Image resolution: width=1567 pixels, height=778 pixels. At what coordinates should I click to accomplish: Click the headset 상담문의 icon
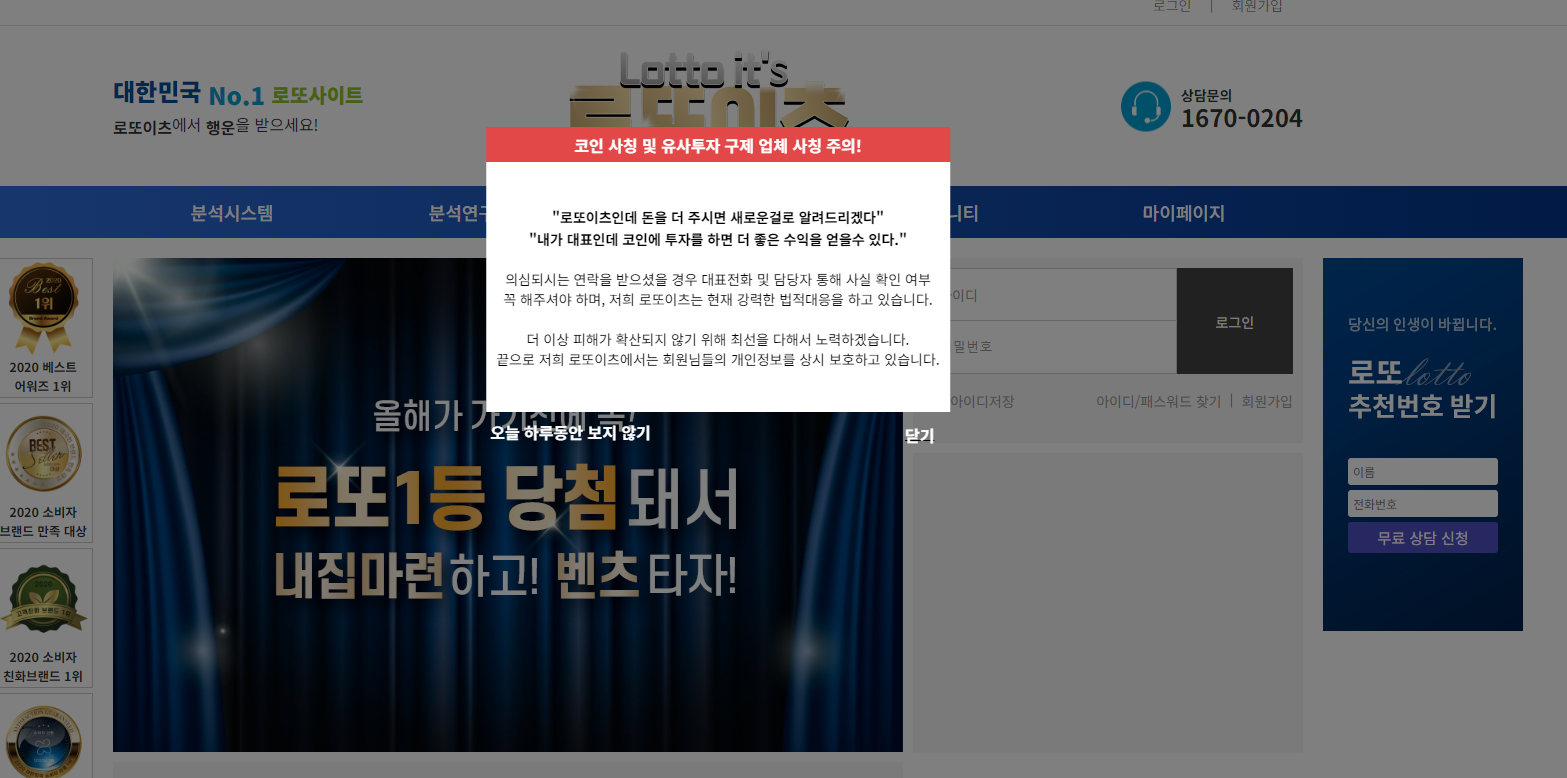[x=1146, y=106]
